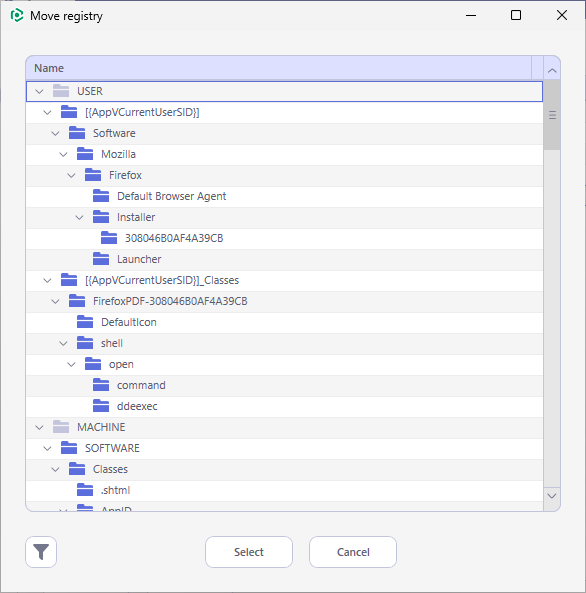This screenshot has height=593, width=586.
Task: Click the scrollbar up arrow
Action: click(x=552, y=70)
